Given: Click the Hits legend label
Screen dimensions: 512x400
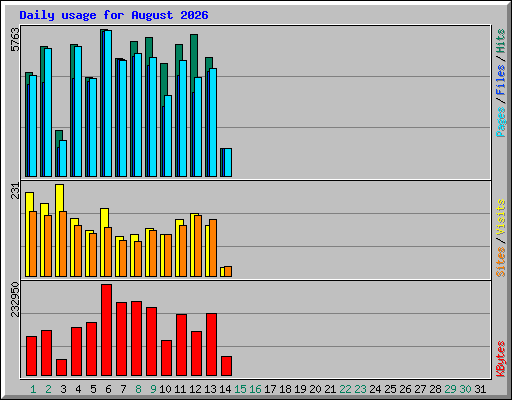Looking at the screenshot, I should point(500,41).
